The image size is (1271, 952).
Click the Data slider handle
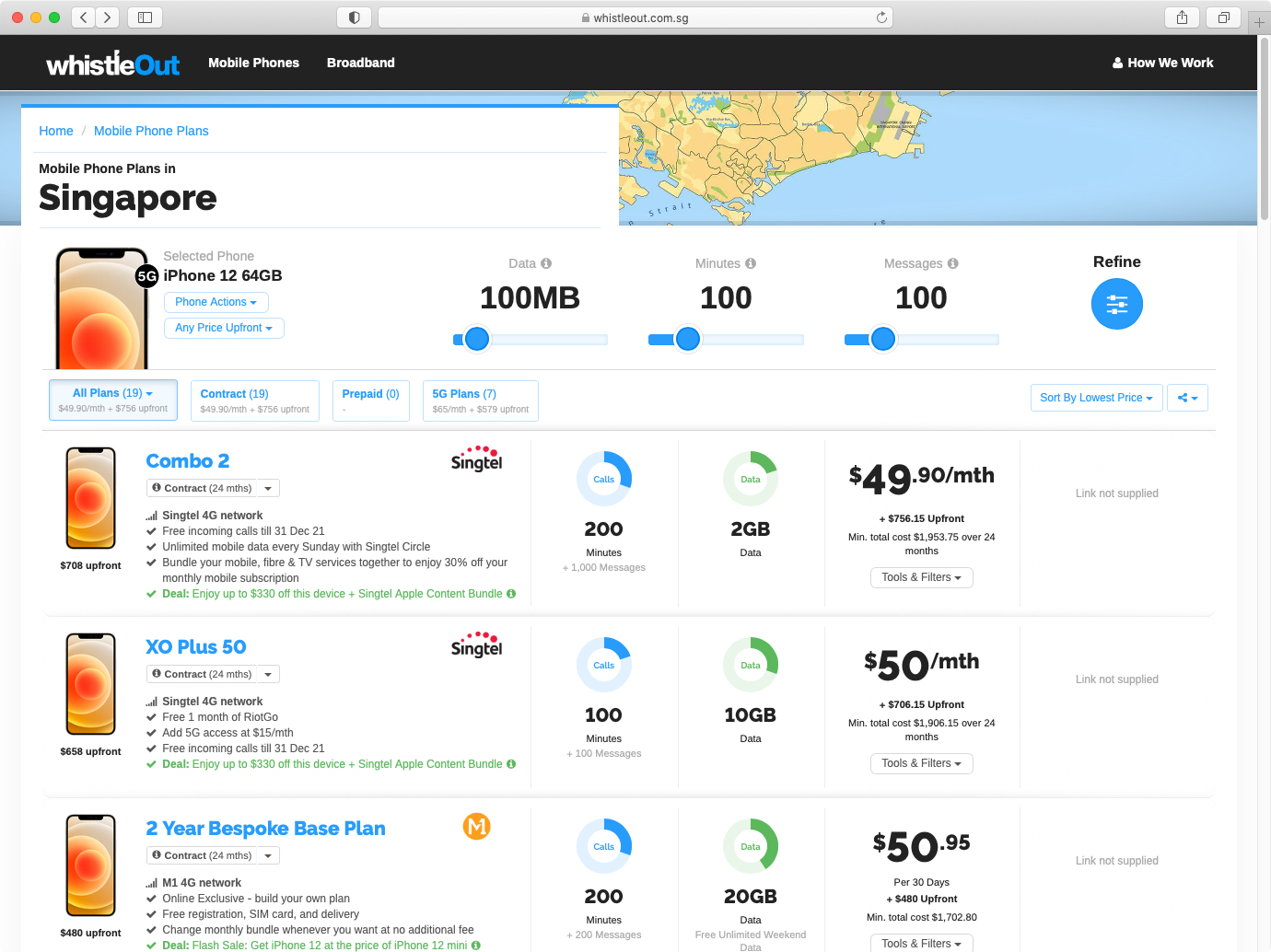click(x=476, y=339)
